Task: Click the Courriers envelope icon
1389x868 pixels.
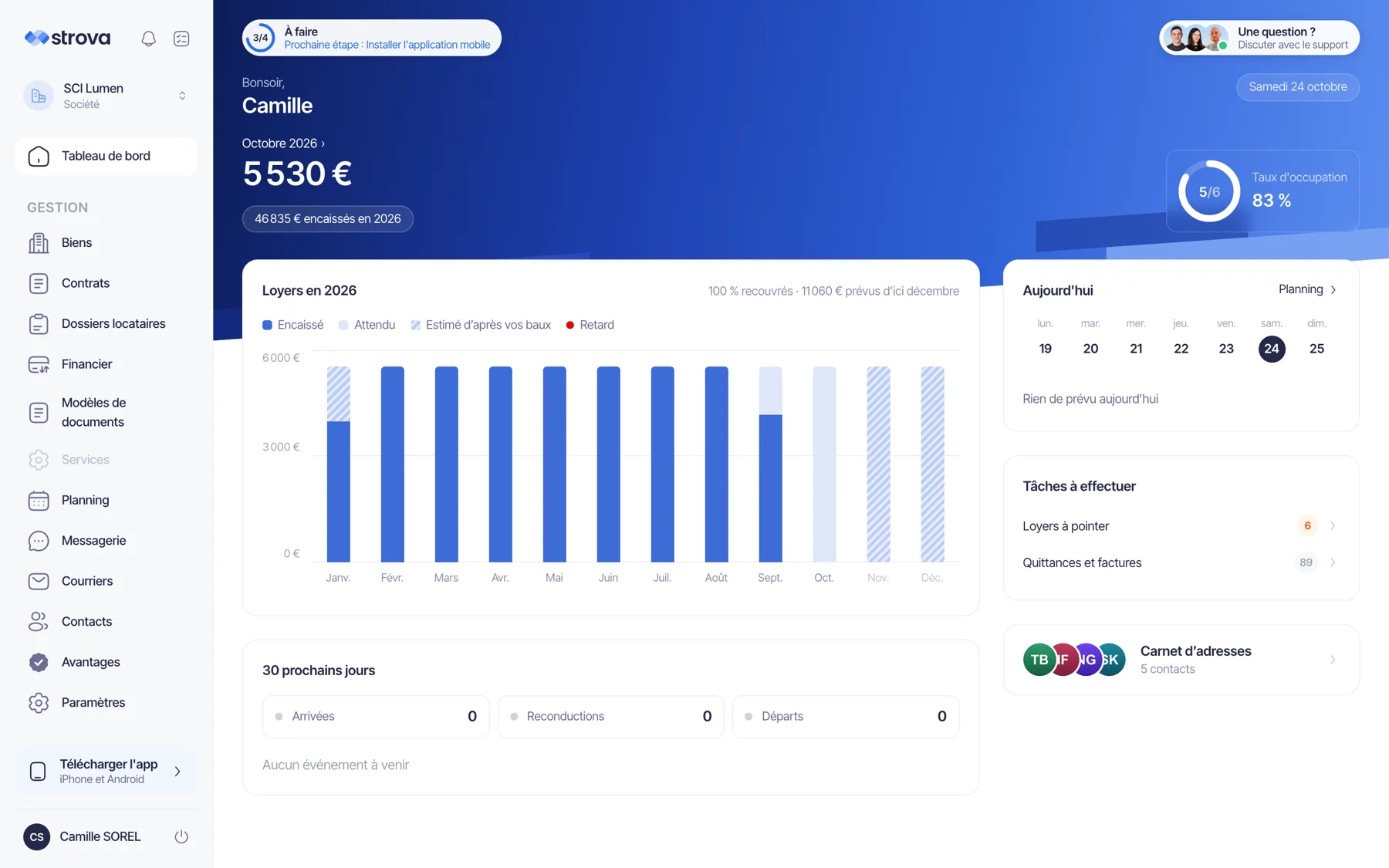Action: 39,581
